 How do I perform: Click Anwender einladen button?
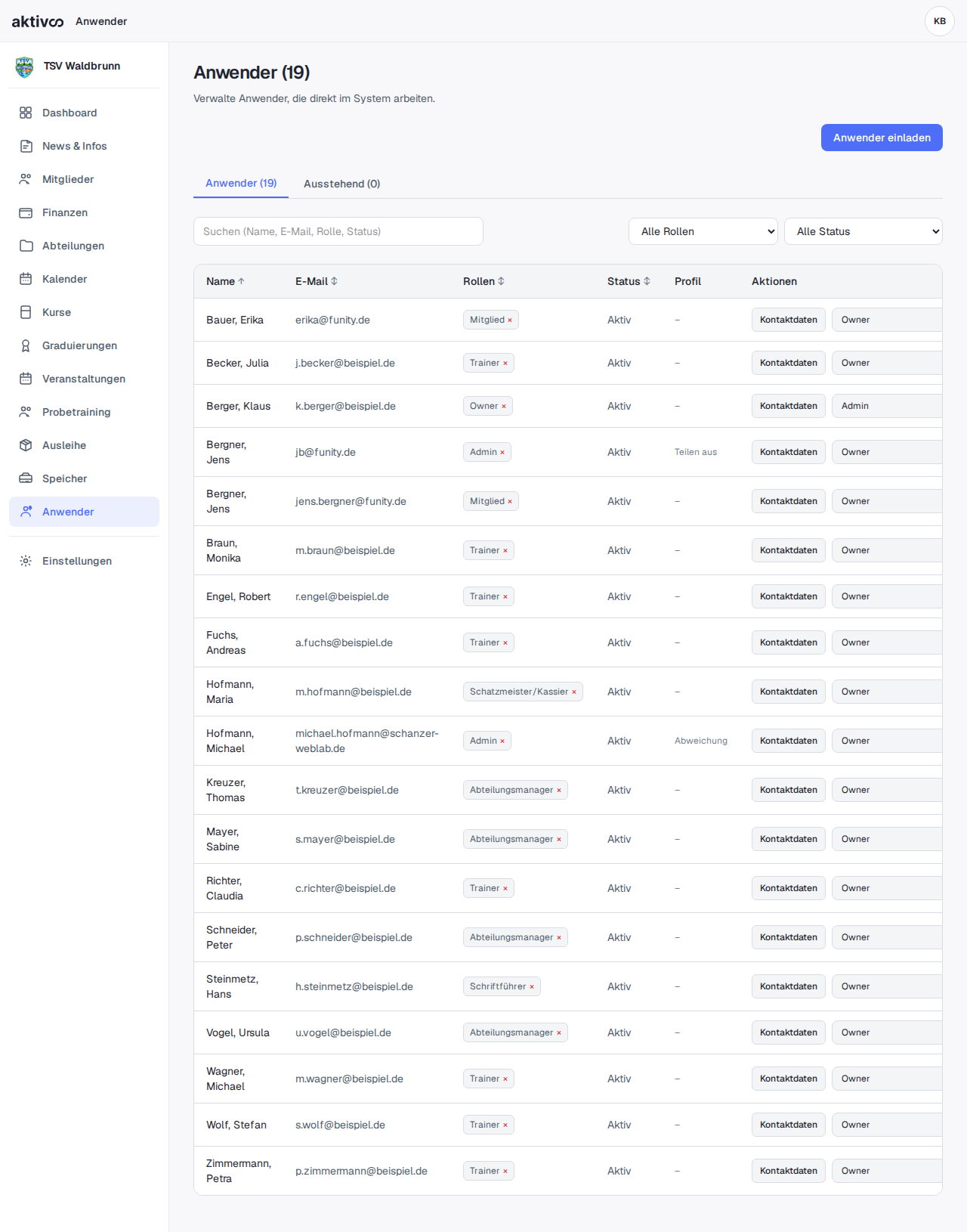pos(882,138)
